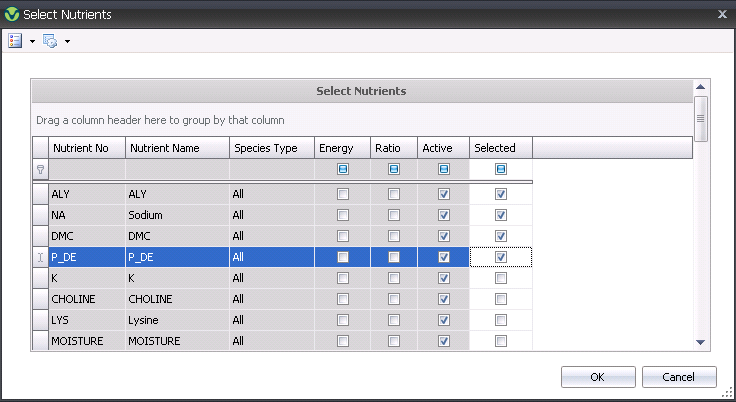Click the OK button

pos(598,377)
